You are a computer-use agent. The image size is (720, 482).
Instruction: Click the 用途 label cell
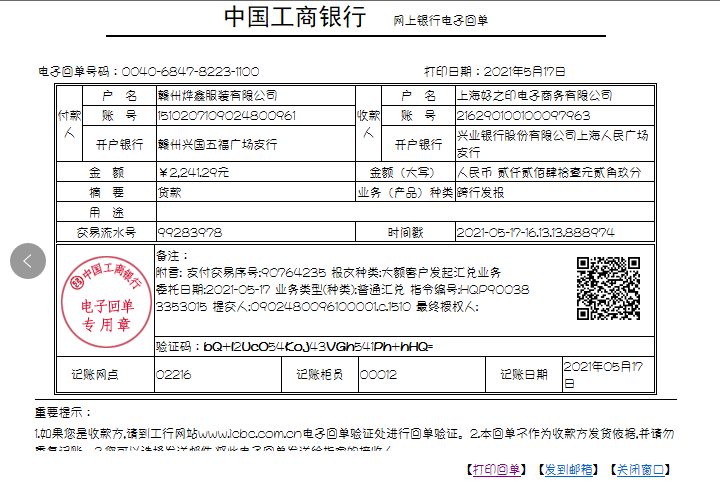coord(106,212)
